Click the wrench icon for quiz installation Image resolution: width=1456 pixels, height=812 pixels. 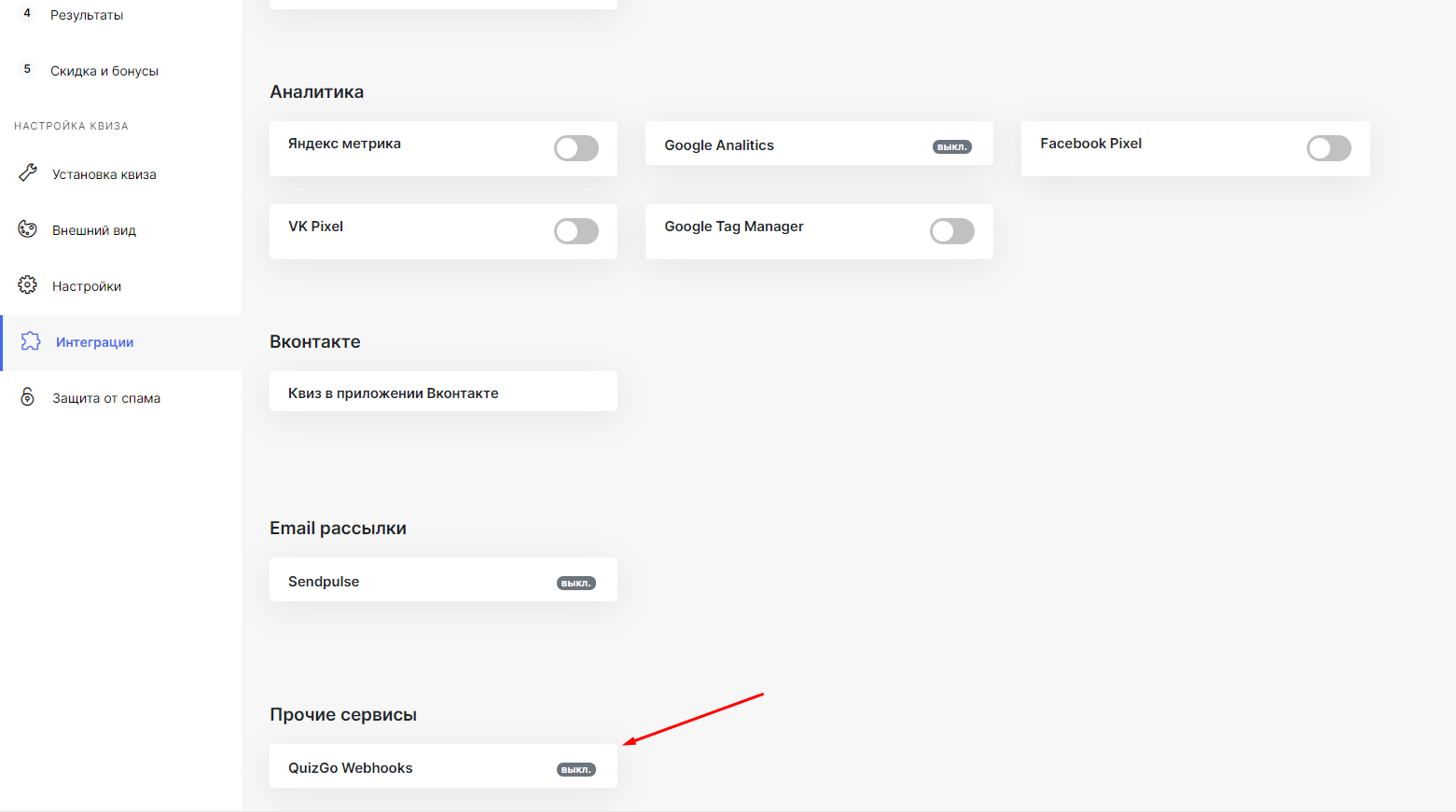click(28, 173)
